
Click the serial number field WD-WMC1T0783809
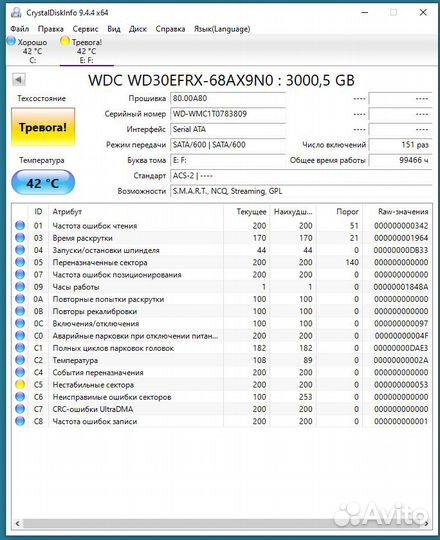click(228, 114)
